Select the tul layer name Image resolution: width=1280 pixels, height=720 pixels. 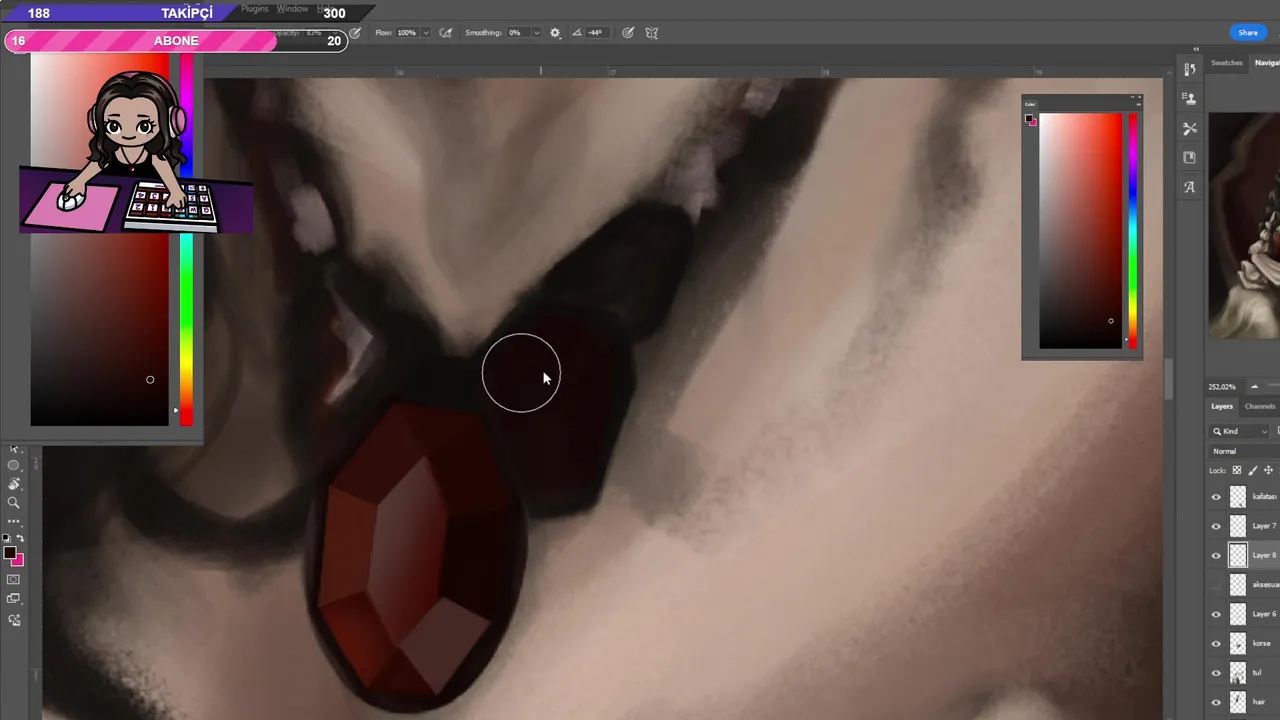(1257, 673)
